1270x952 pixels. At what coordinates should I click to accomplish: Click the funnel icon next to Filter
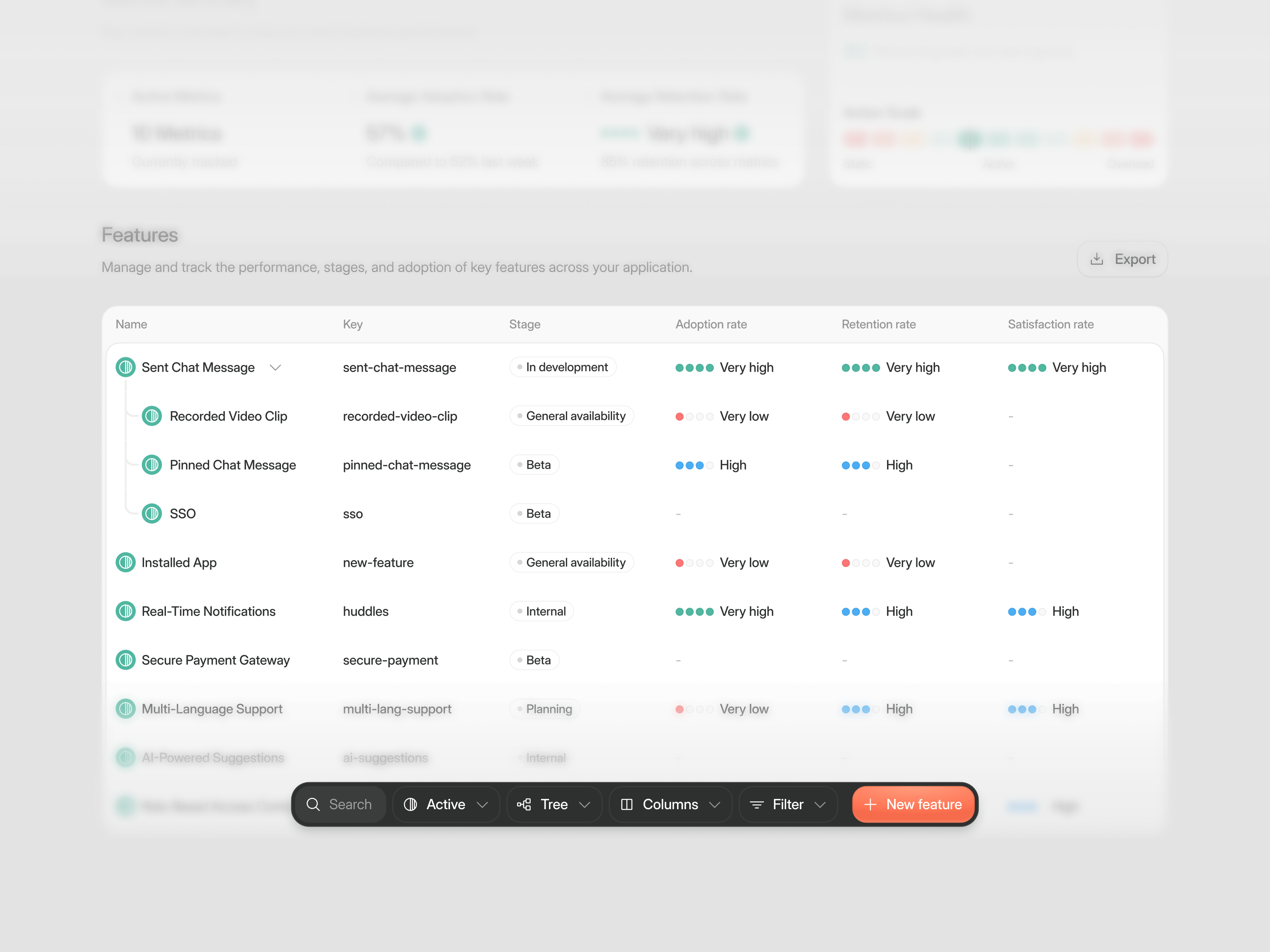point(757,804)
